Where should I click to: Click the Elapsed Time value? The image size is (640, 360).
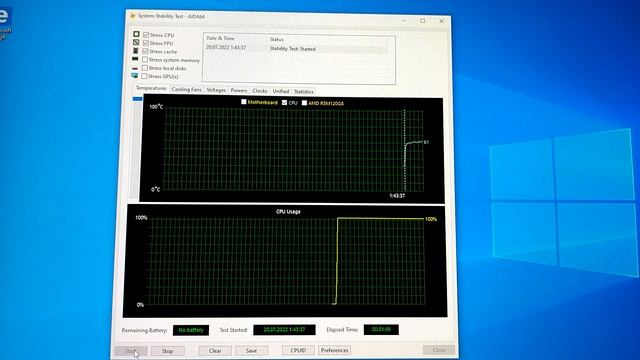tap(381, 329)
